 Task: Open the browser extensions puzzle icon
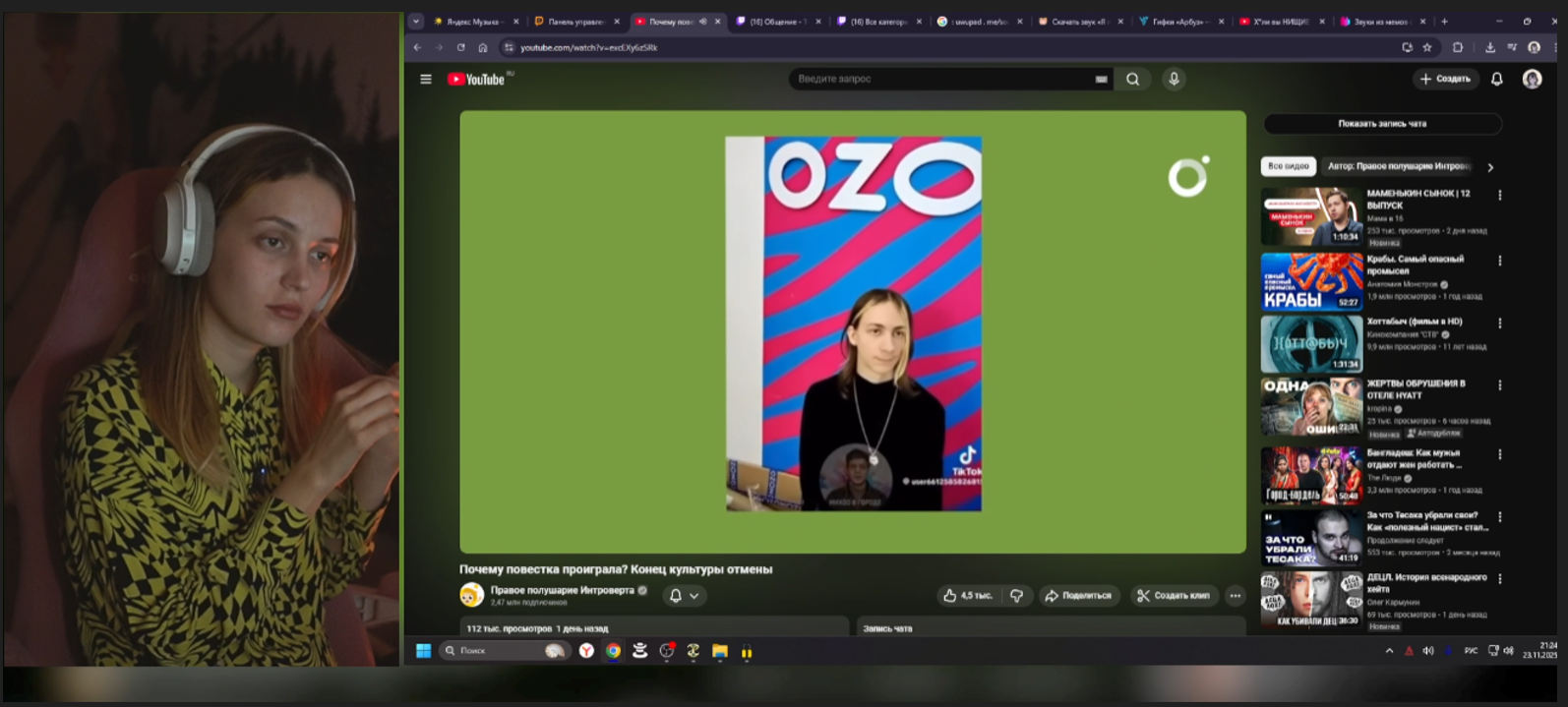click(1458, 47)
